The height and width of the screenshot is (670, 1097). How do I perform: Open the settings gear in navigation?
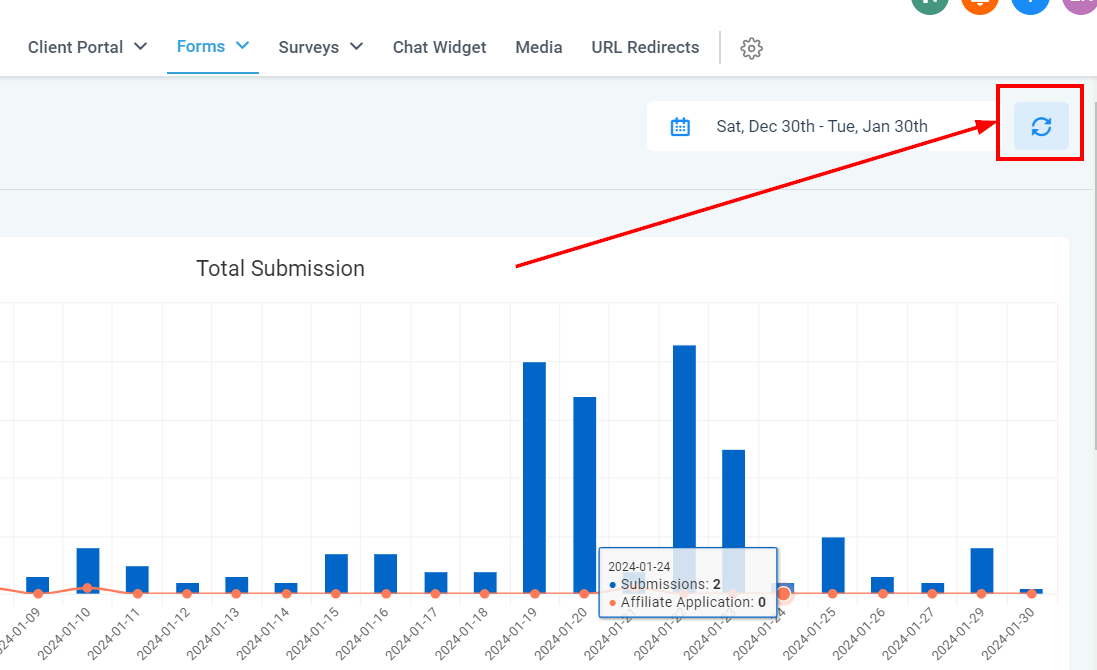[752, 48]
